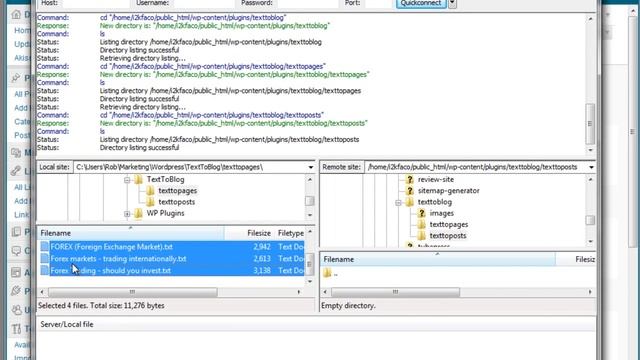Click the Host input field
Image resolution: width=640 pixels, height=360 pixels.
(x=96, y=3)
